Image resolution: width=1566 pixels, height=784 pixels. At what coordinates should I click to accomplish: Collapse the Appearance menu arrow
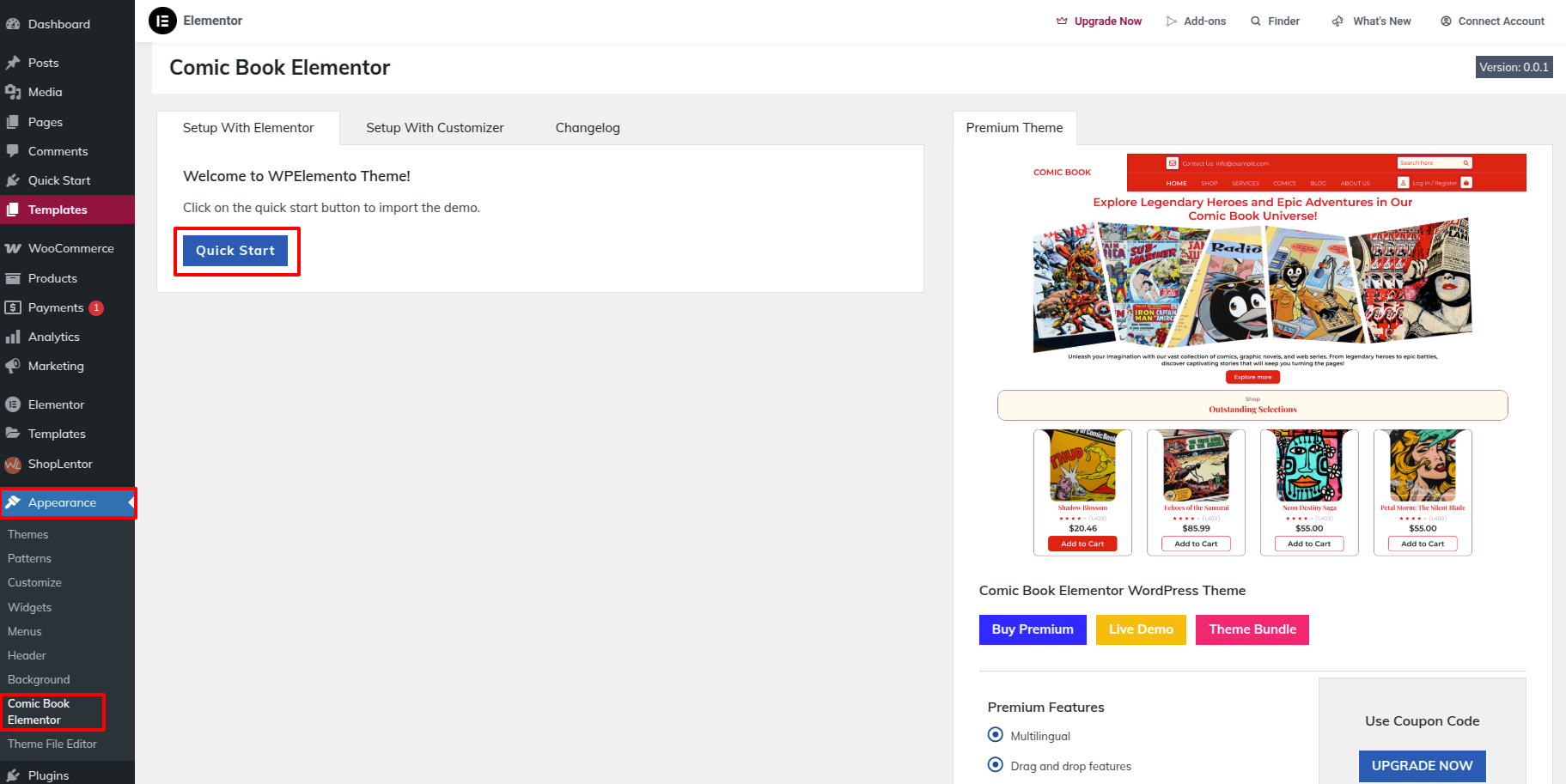pyautogui.click(x=131, y=502)
